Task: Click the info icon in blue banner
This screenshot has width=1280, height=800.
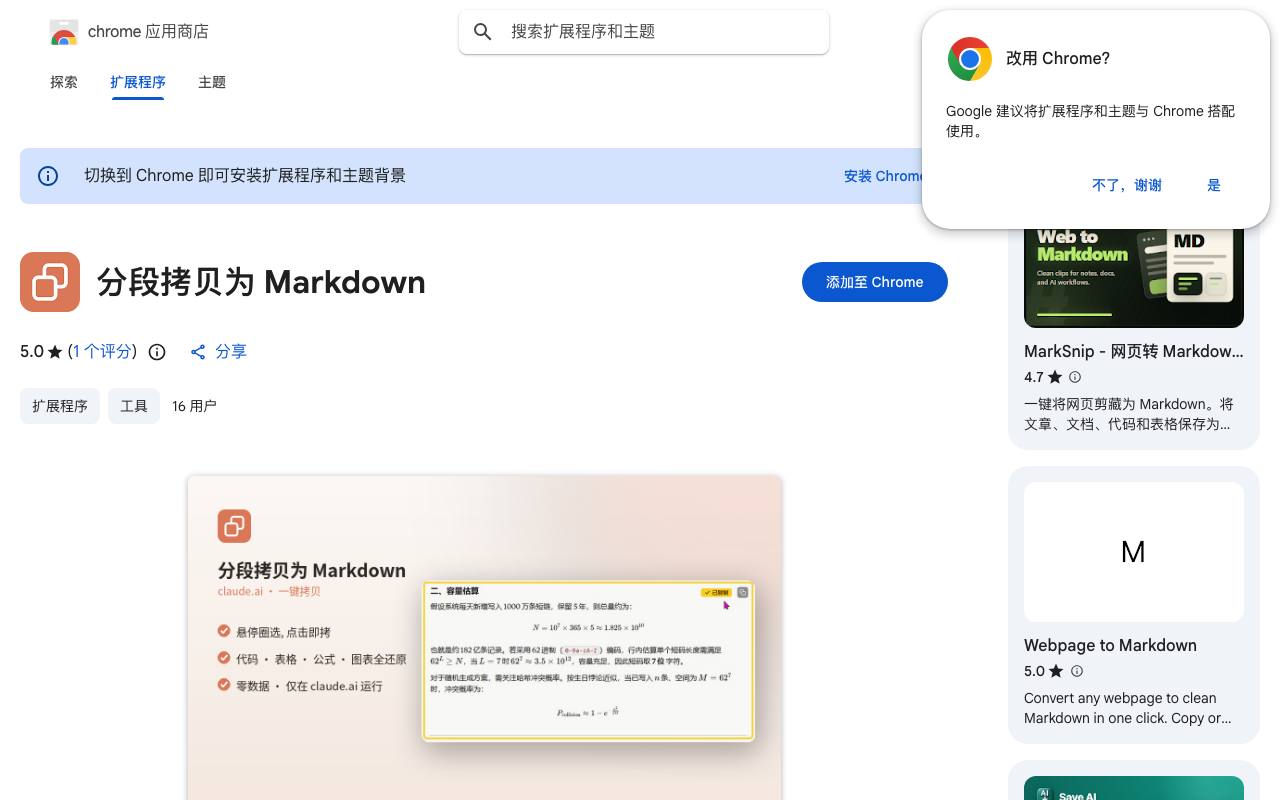Action: [x=48, y=176]
